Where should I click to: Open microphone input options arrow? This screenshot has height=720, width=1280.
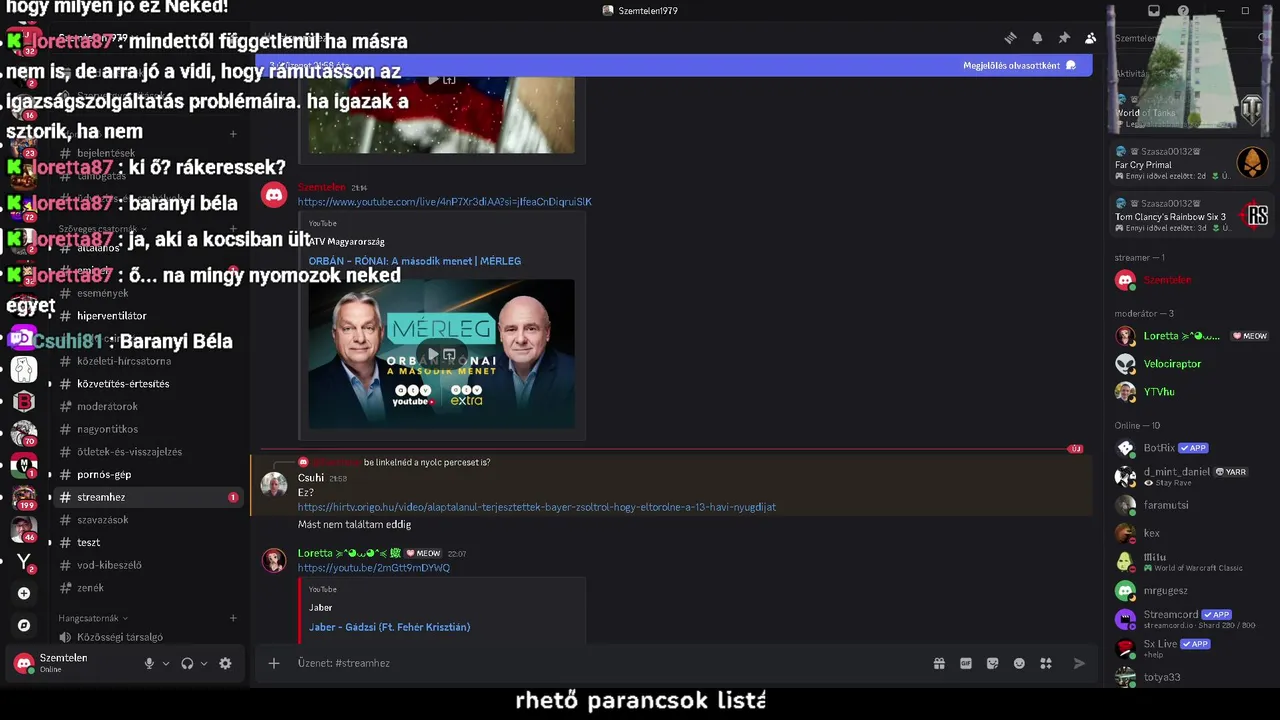[166, 663]
